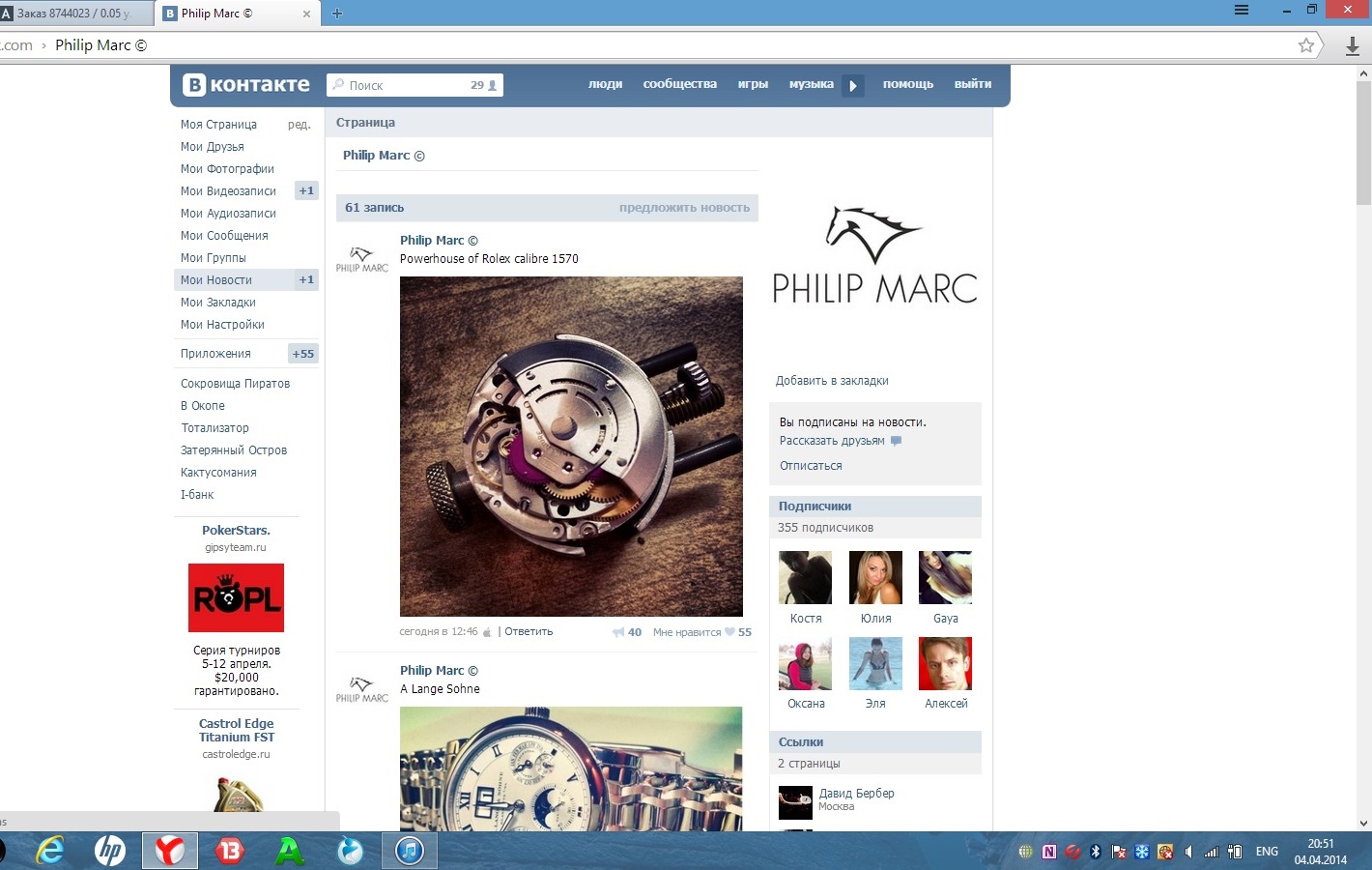Open the Давид Бербер link
Viewport: 1372px width, 870px height.
pos(856,794)
